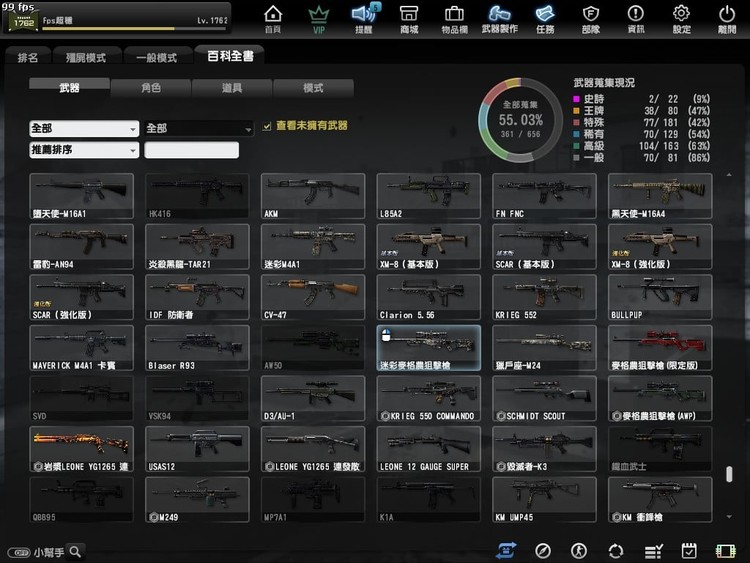Screen dimensions: 750x563
Task: Open the 部隊 clan shield icon
Action: [591, 20]
